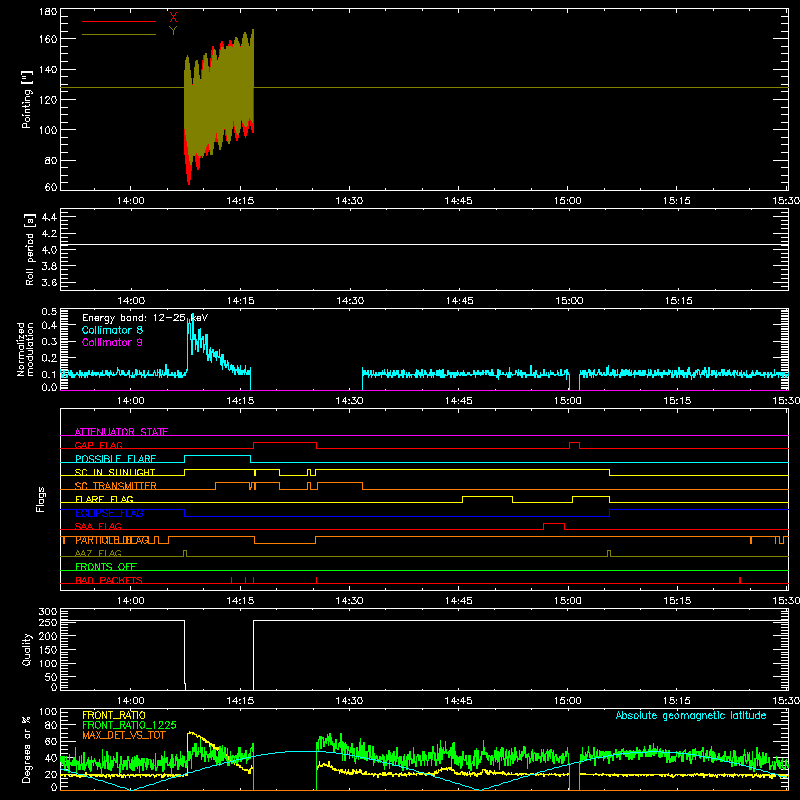Click the POSSIBLE_FLARE flag label
The width and height of the screenshot is (800, 800).
pos(115,458)
